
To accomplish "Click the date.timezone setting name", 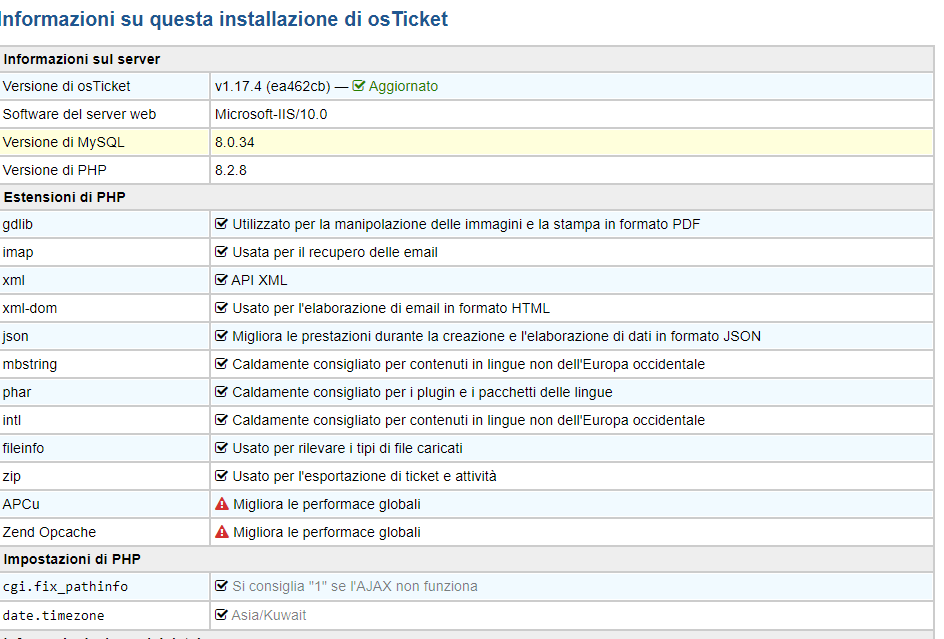I will click(x=54, y=615).
